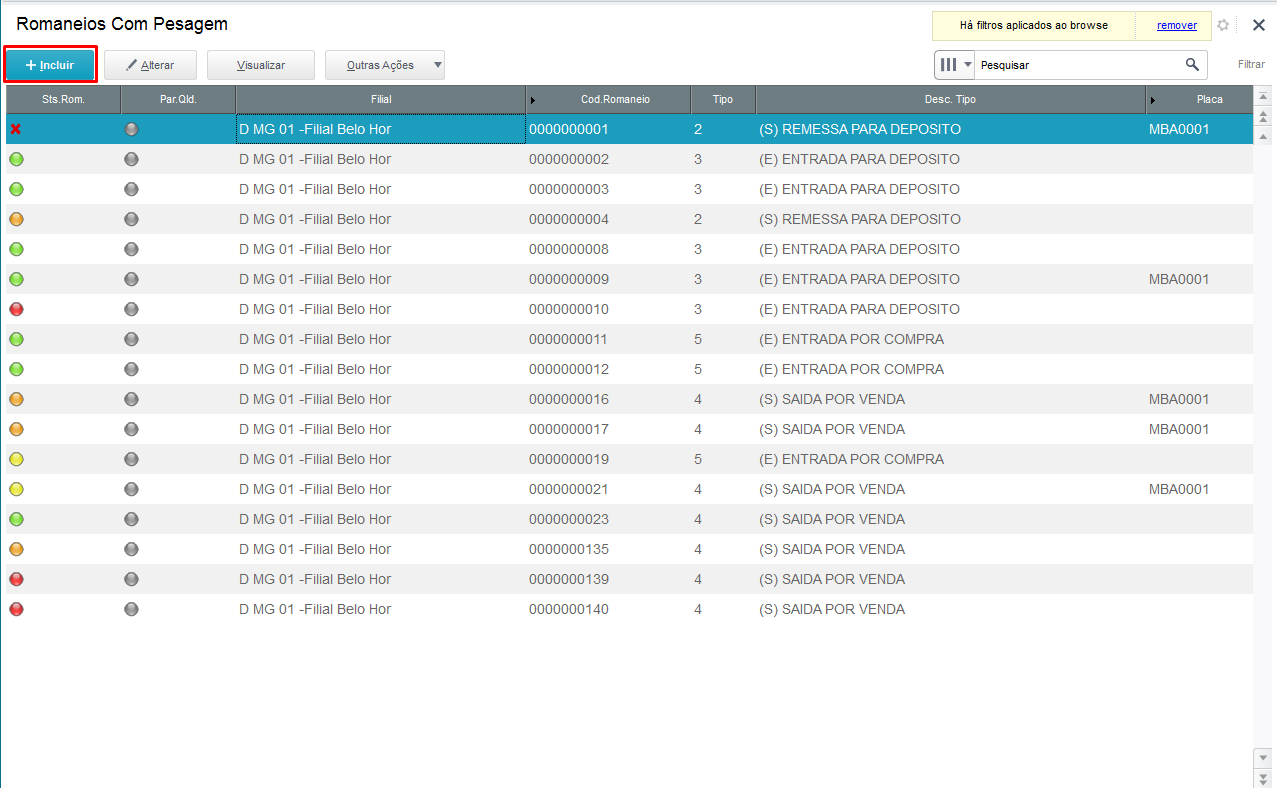Click green status icon of romaneio 0000000008
Screen dimensions: 1277x788
(x=16, y=249)
